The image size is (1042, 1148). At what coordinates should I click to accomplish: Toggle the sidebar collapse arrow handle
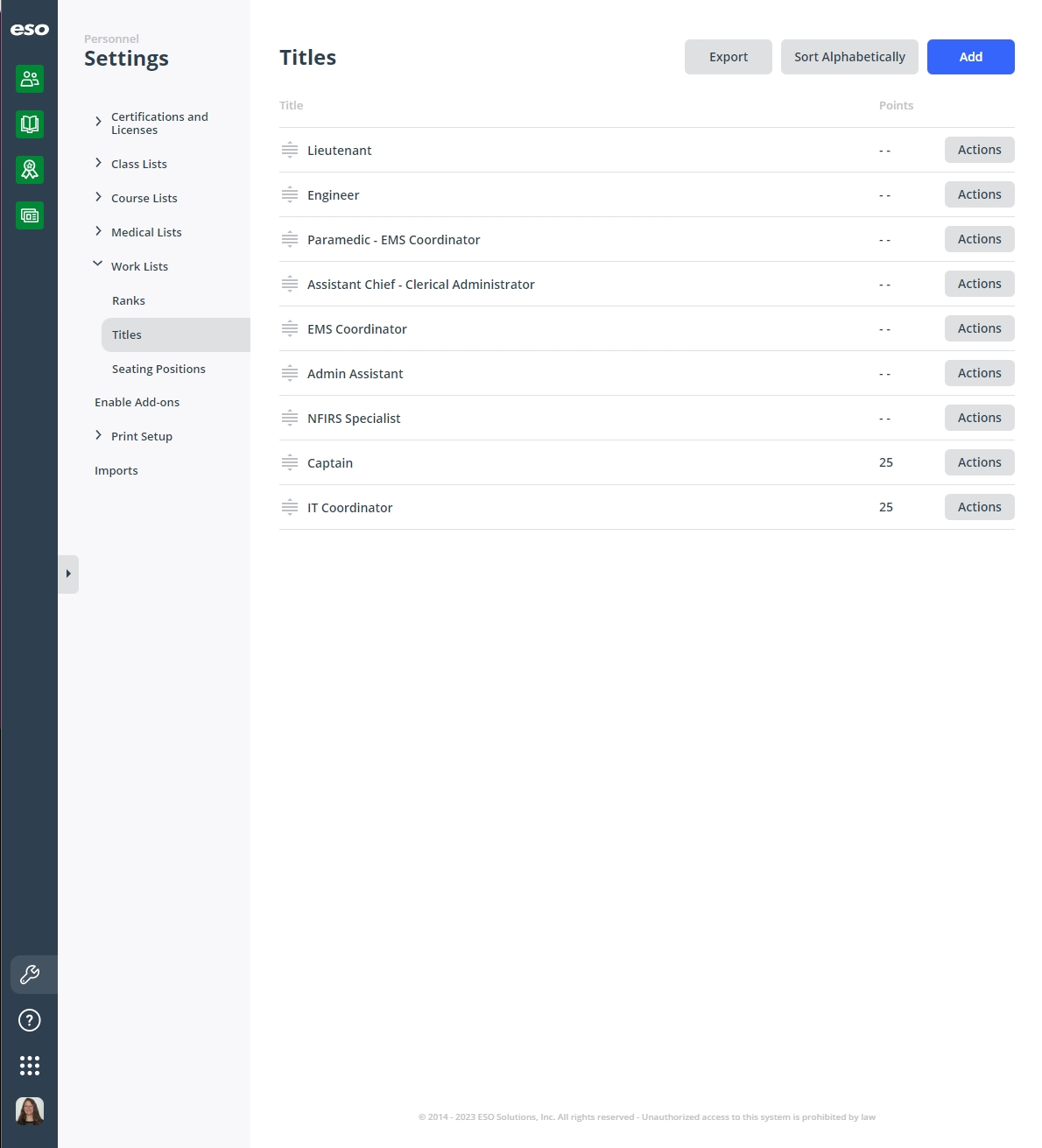click(68, 574)
